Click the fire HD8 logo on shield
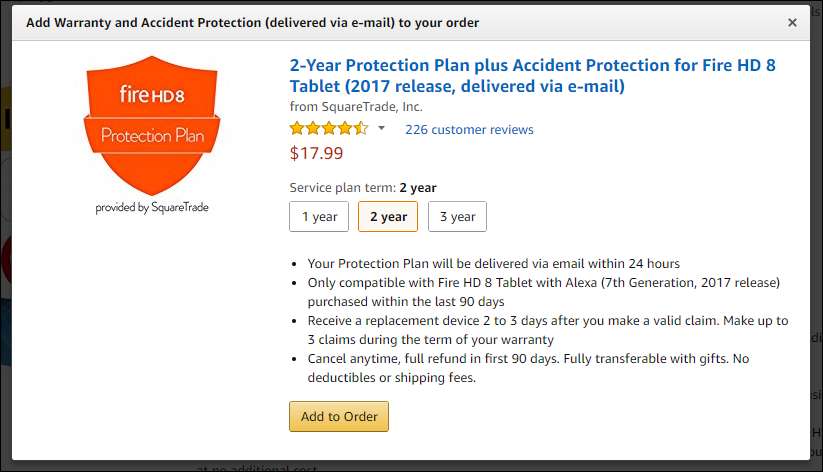The image size is (823, 472). (x=151, y=96)
